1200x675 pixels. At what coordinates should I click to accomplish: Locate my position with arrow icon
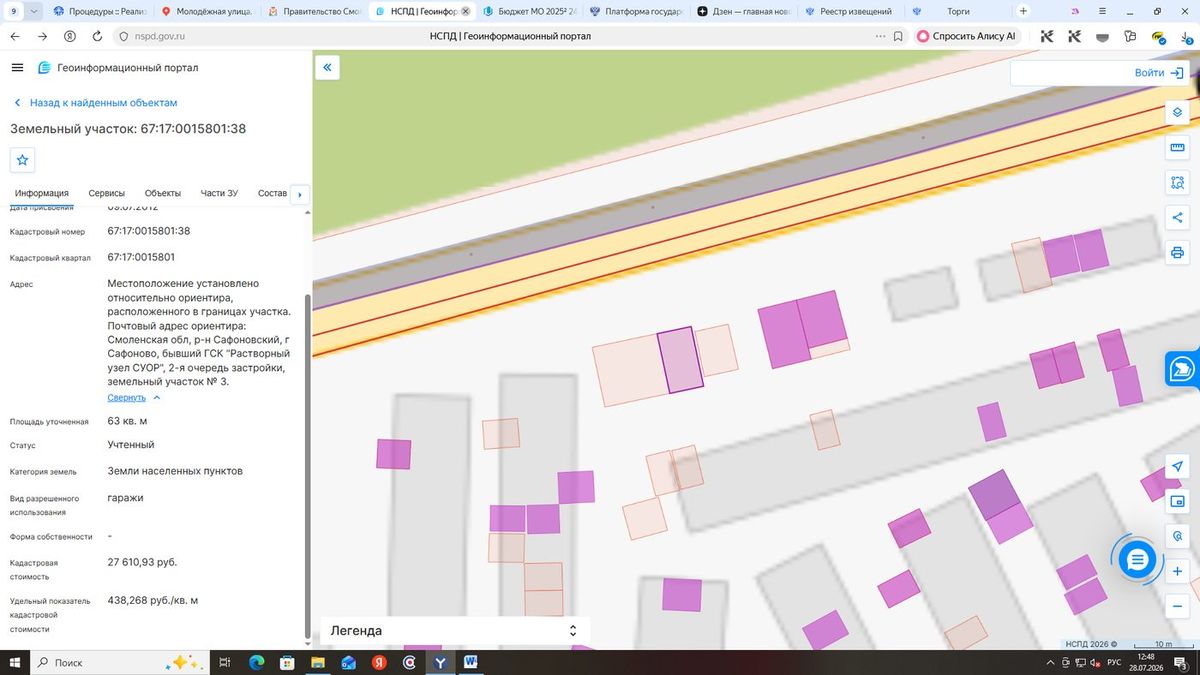[1177, 467]
